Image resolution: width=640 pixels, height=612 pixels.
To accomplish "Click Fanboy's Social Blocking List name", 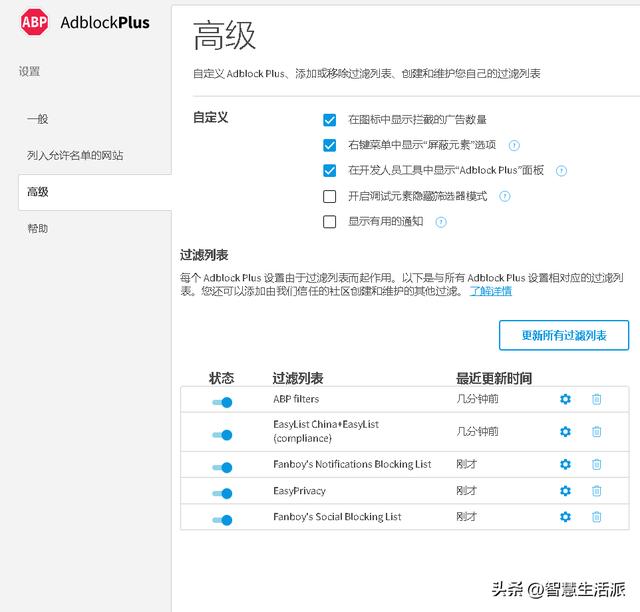I will click(337, 517).
